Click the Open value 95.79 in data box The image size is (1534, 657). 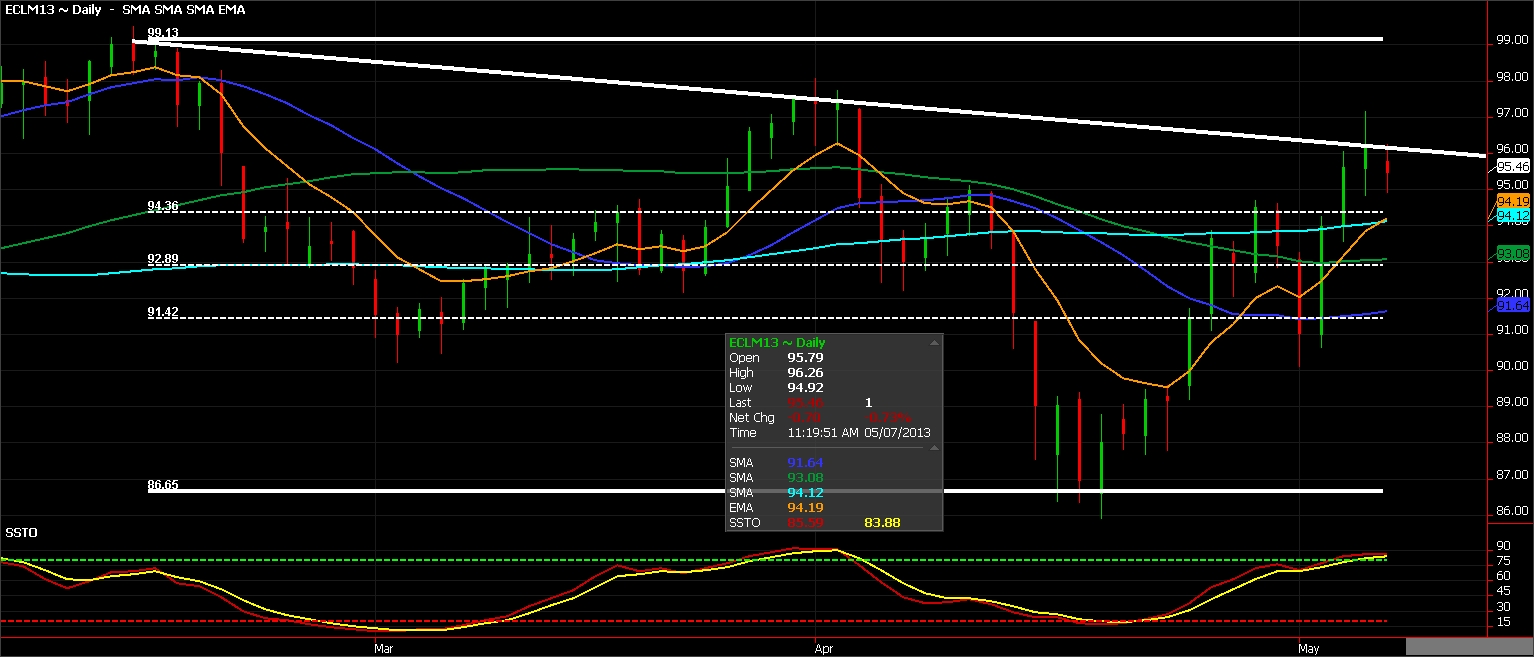pos(805,357)
